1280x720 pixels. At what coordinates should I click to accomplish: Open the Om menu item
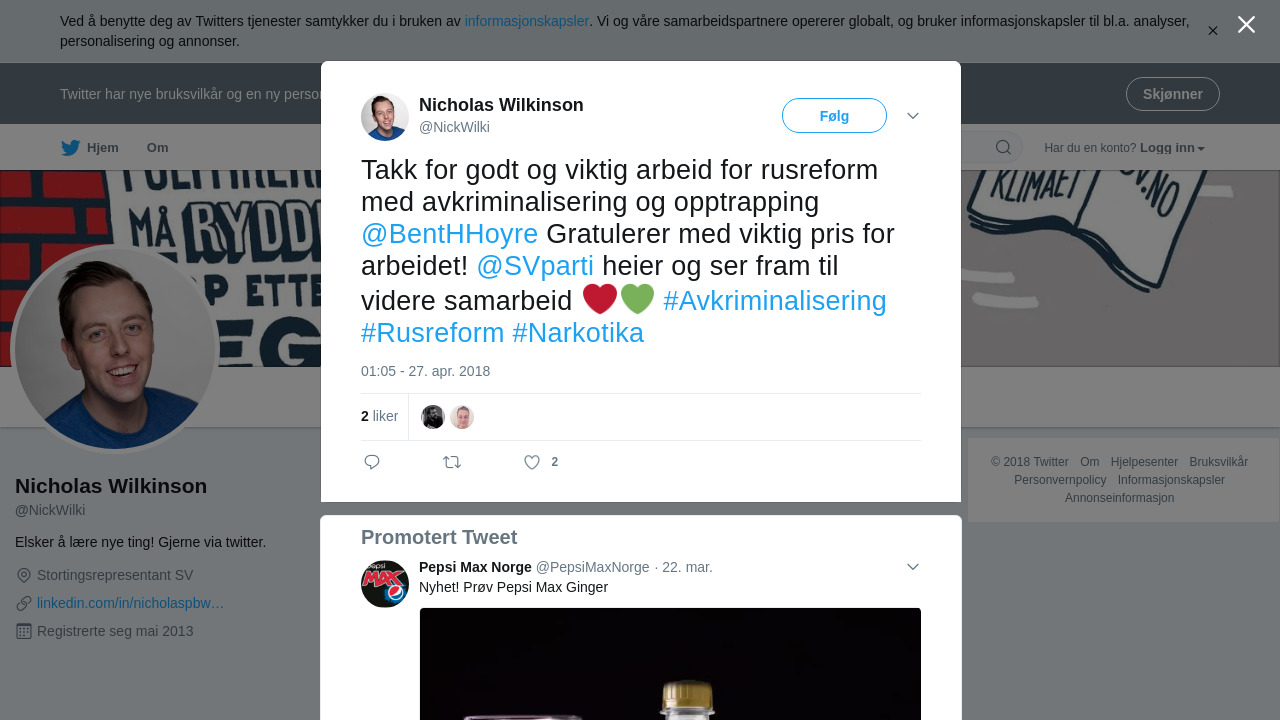coord(158,148)
